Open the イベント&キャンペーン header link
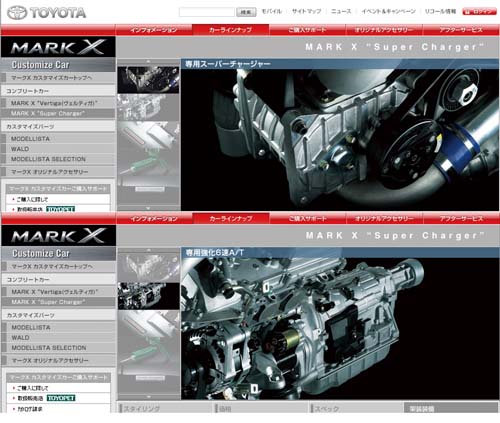Viewport: 500px width, 423px height. pos(389,11)
